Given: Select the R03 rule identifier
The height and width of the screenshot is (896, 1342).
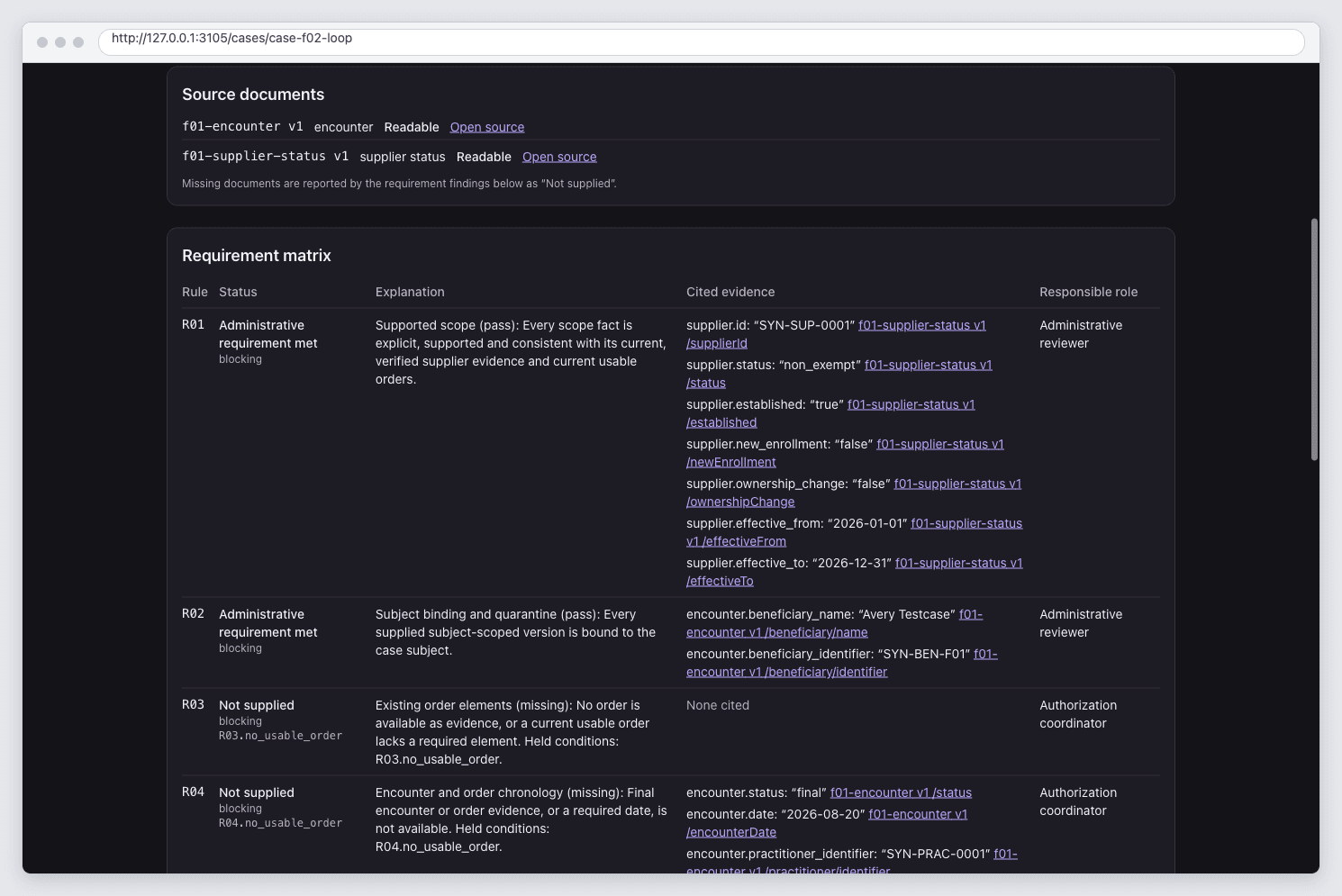Looking at the screenshot, I should pyautogui.click(x=193, y=704).
